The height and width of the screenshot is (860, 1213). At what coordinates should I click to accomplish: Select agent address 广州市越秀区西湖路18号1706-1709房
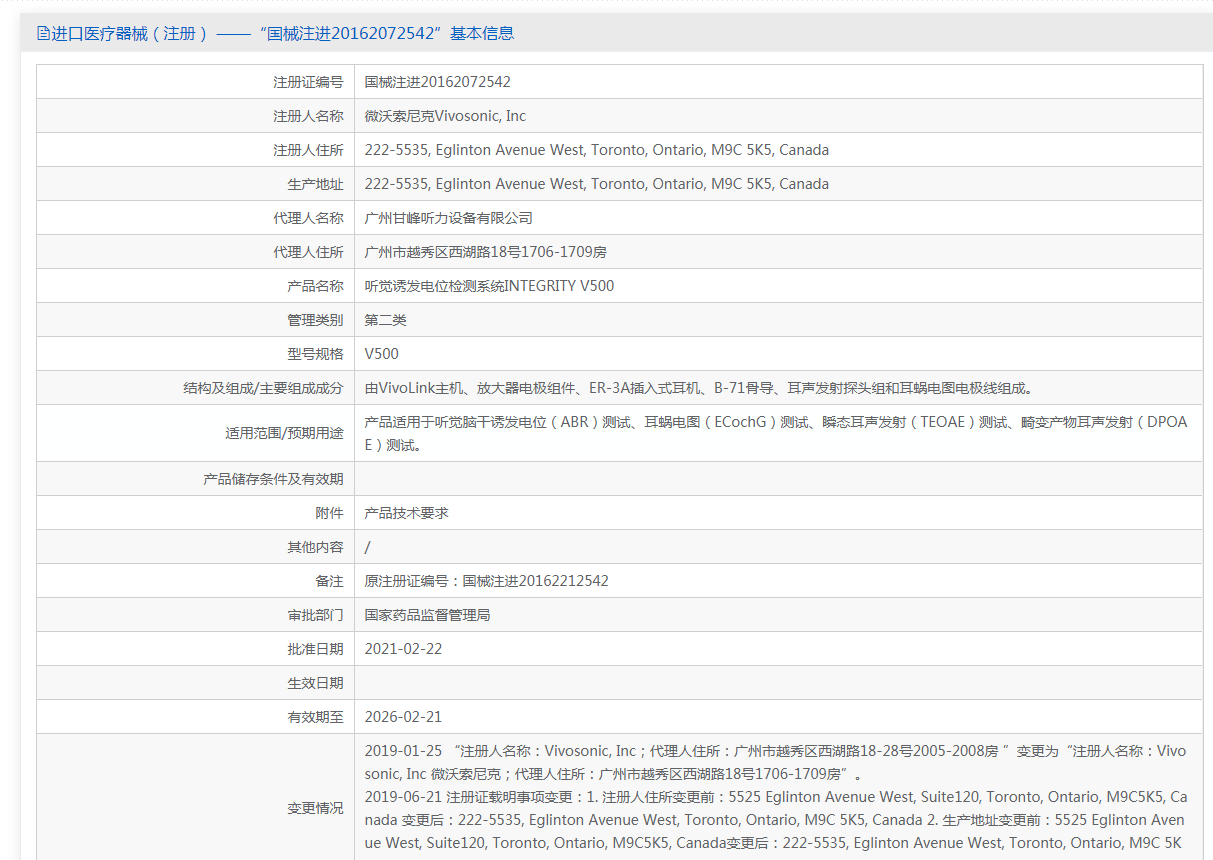(x=486, y=252)
